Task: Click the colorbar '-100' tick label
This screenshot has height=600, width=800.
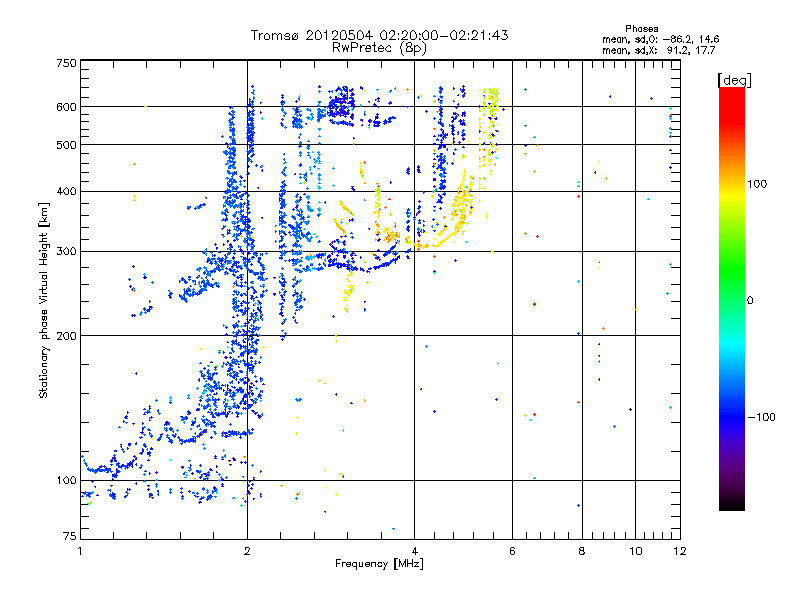Action: [x=761, y=417]
